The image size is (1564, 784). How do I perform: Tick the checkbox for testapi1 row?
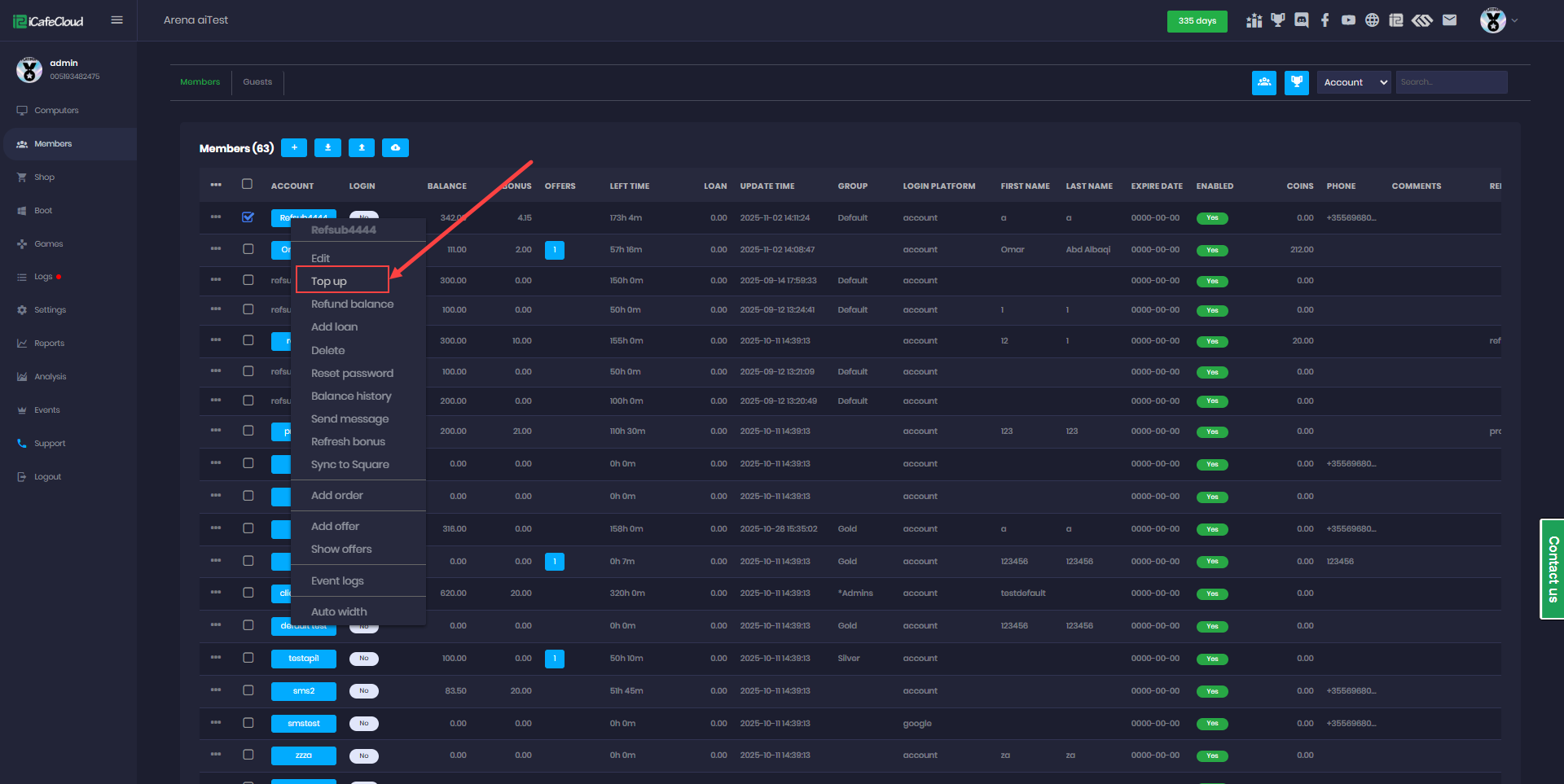point(248,658)
